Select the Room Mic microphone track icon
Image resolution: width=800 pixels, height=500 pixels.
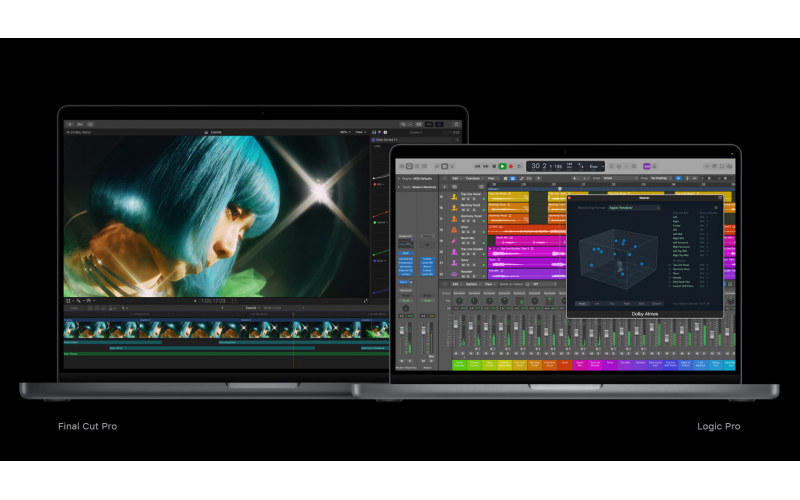[454, 241]
